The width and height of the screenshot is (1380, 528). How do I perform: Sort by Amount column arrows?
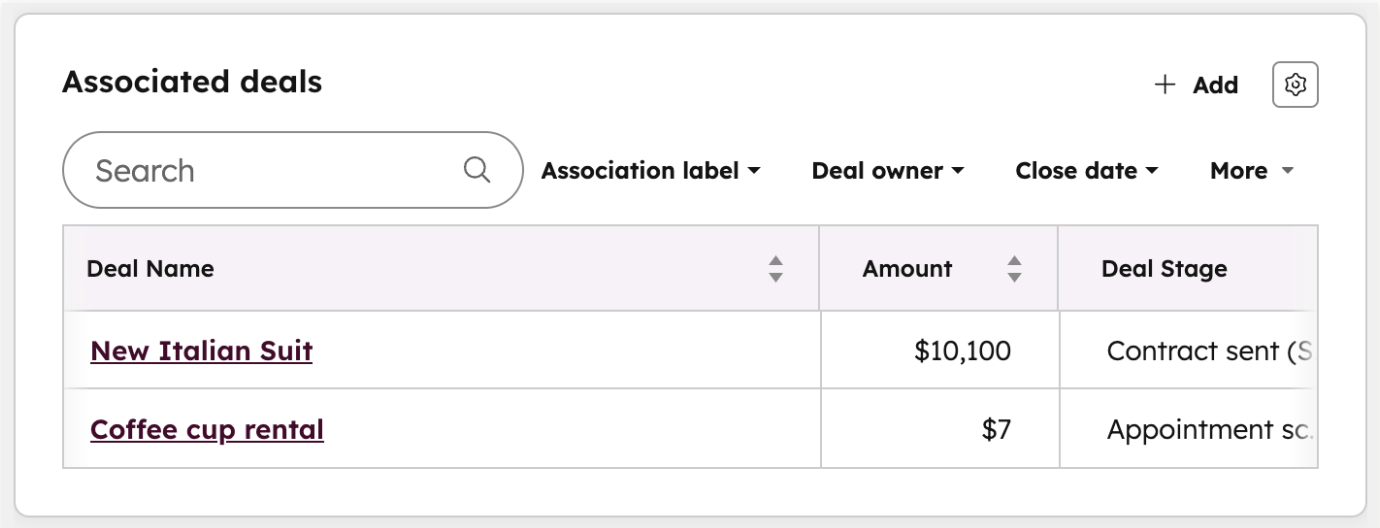(x=1014, y=268)
